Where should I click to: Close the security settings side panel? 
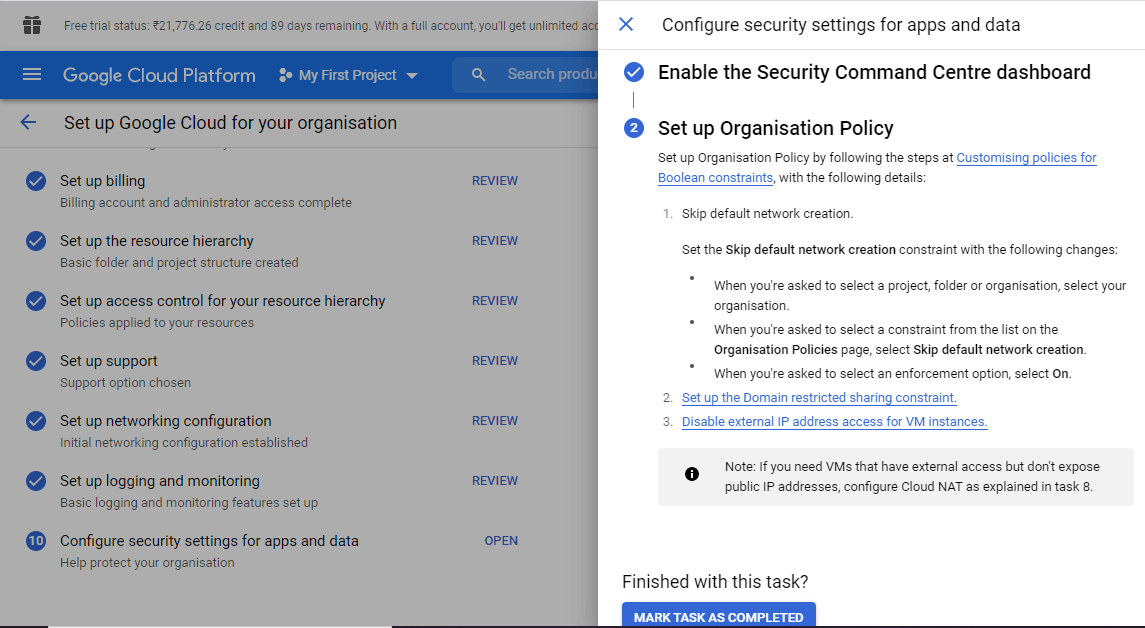coord(626,24)
